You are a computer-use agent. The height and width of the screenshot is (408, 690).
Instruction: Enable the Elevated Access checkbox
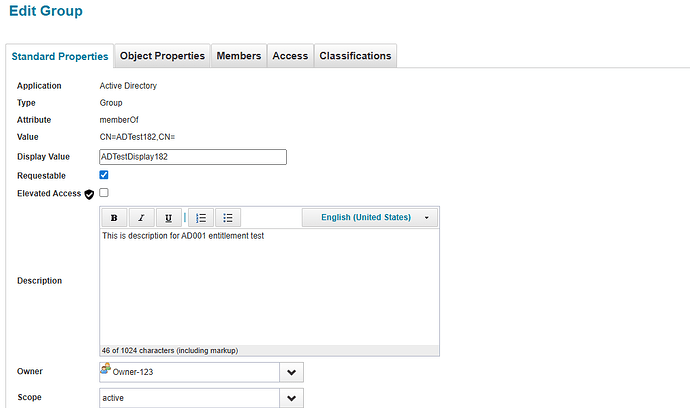(104, 192)
